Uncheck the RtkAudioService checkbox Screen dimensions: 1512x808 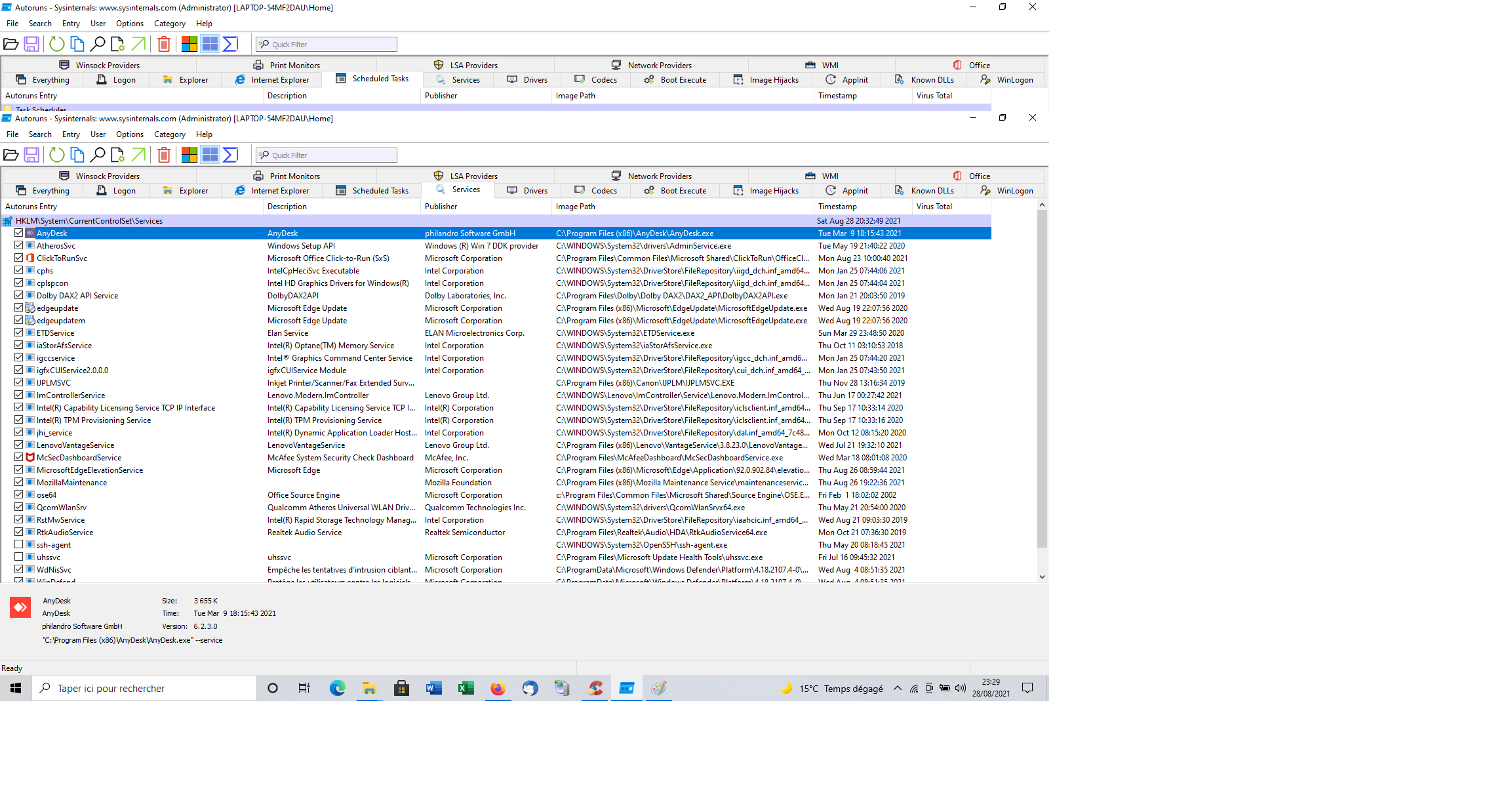click(19, 532)
